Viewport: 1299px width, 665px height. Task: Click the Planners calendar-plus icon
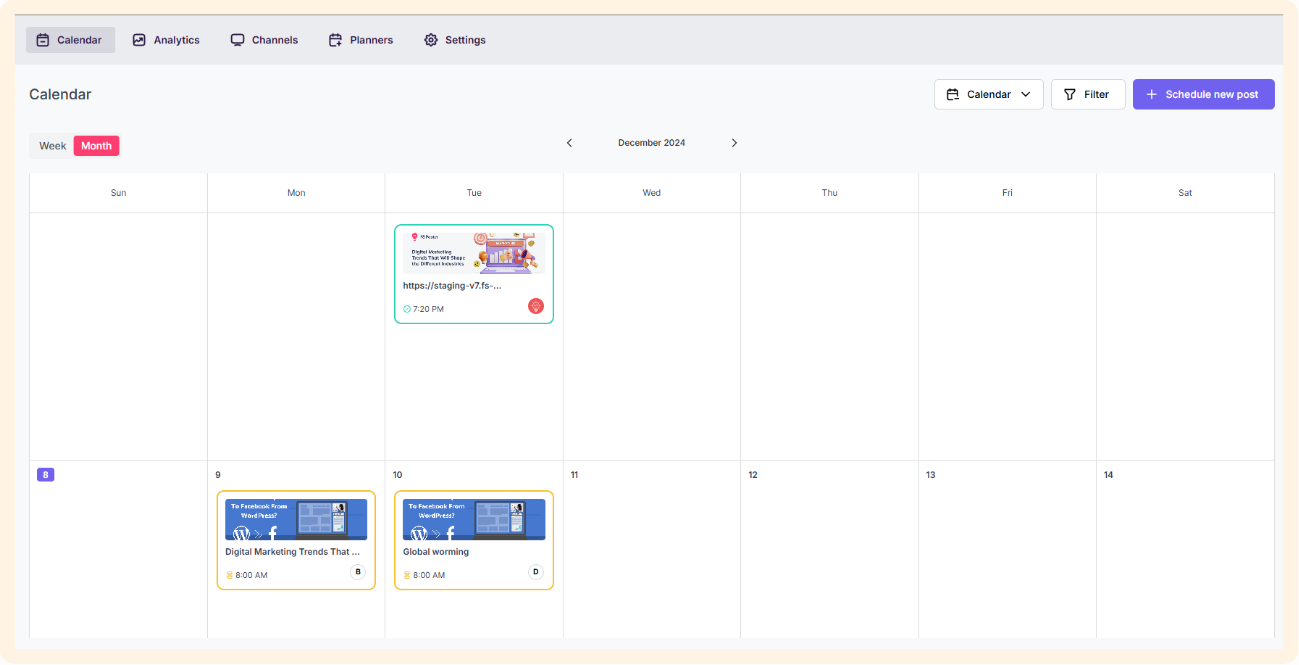(335, 40)
